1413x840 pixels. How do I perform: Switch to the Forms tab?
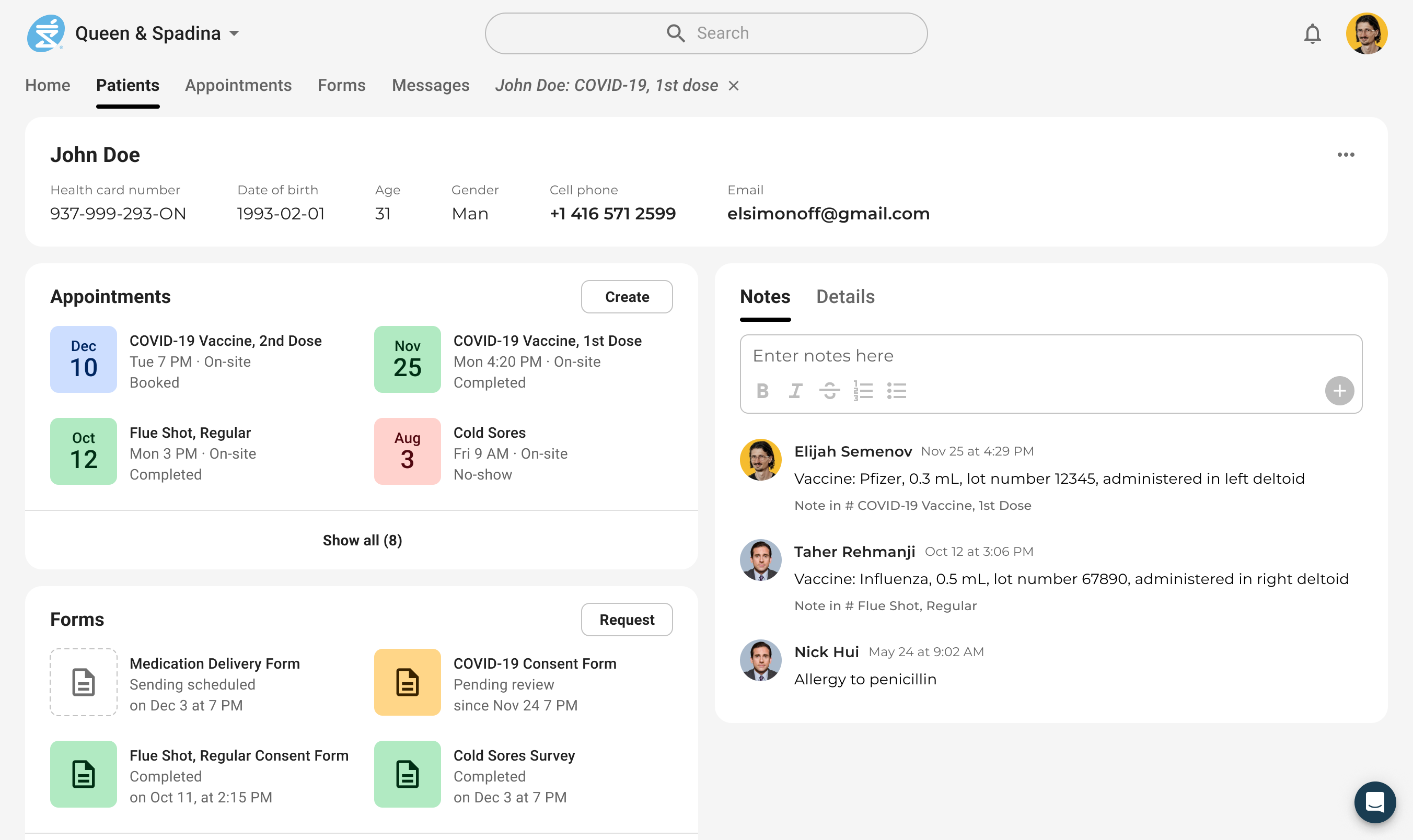[x=341, y=85]
